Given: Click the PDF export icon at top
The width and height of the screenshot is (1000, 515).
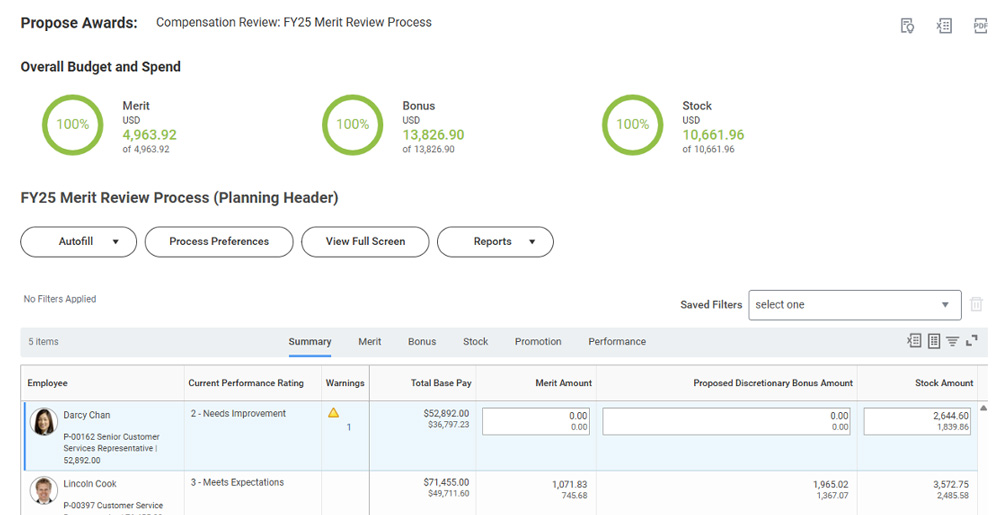Looking at the screenshot, I should pyautogui.click(x=980, y=26).
